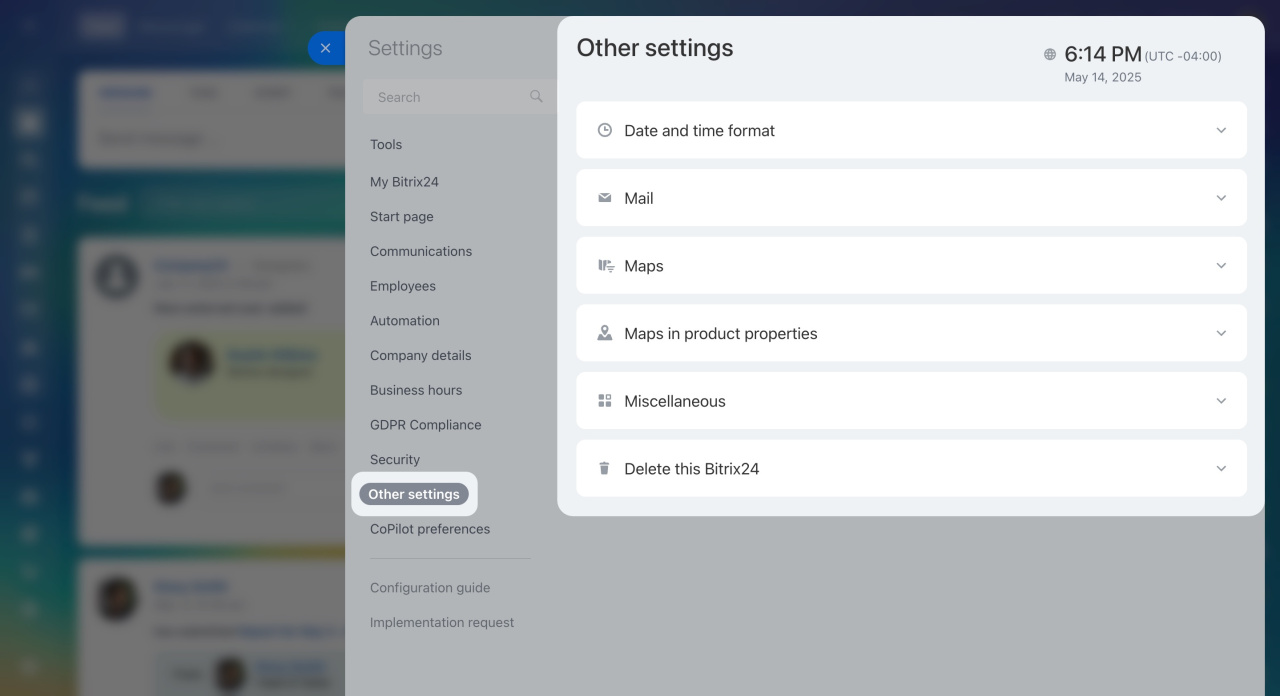Open the Security settings menu item
The width and height of the screenshot is (1280, 696).
click(395, 460)
